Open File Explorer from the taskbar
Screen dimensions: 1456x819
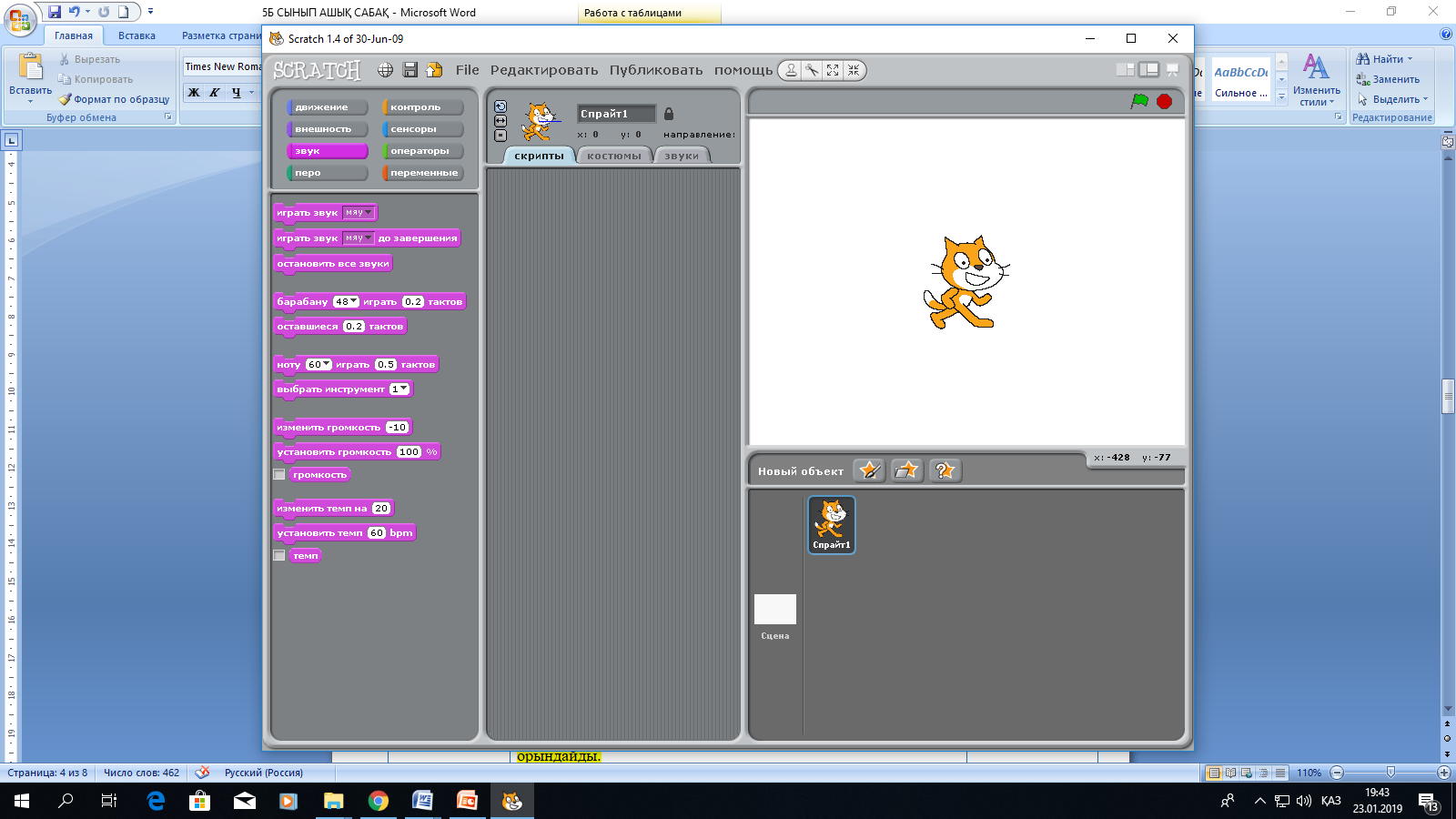[x=333, y=801]
